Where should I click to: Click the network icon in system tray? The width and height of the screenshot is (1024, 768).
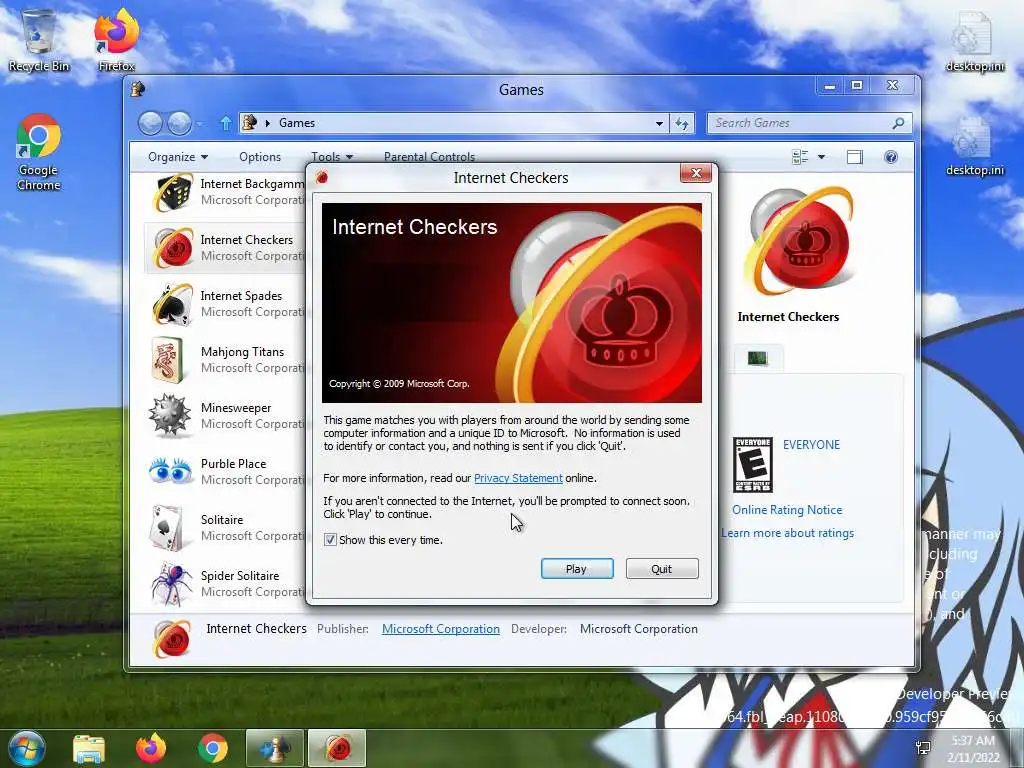pos(923,748)
